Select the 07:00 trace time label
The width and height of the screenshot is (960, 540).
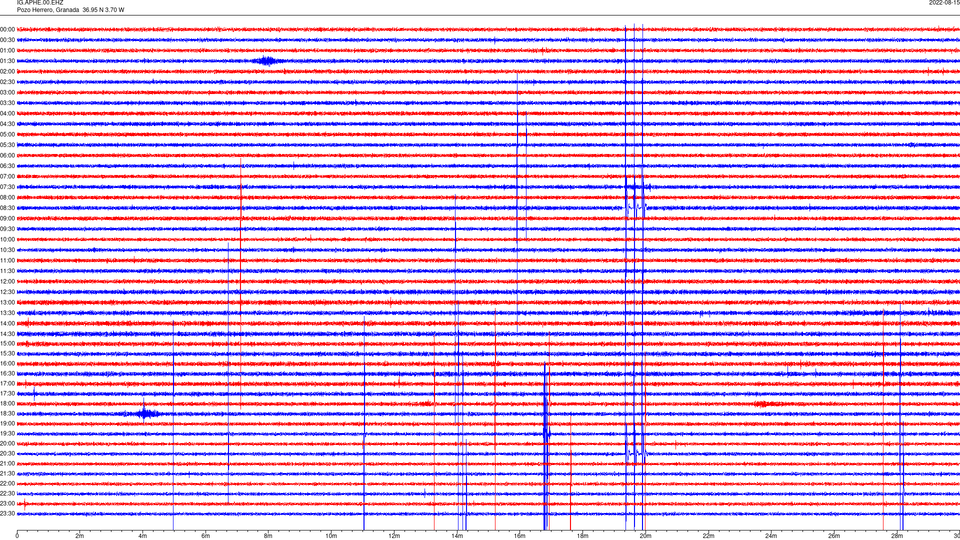[8, 177]
